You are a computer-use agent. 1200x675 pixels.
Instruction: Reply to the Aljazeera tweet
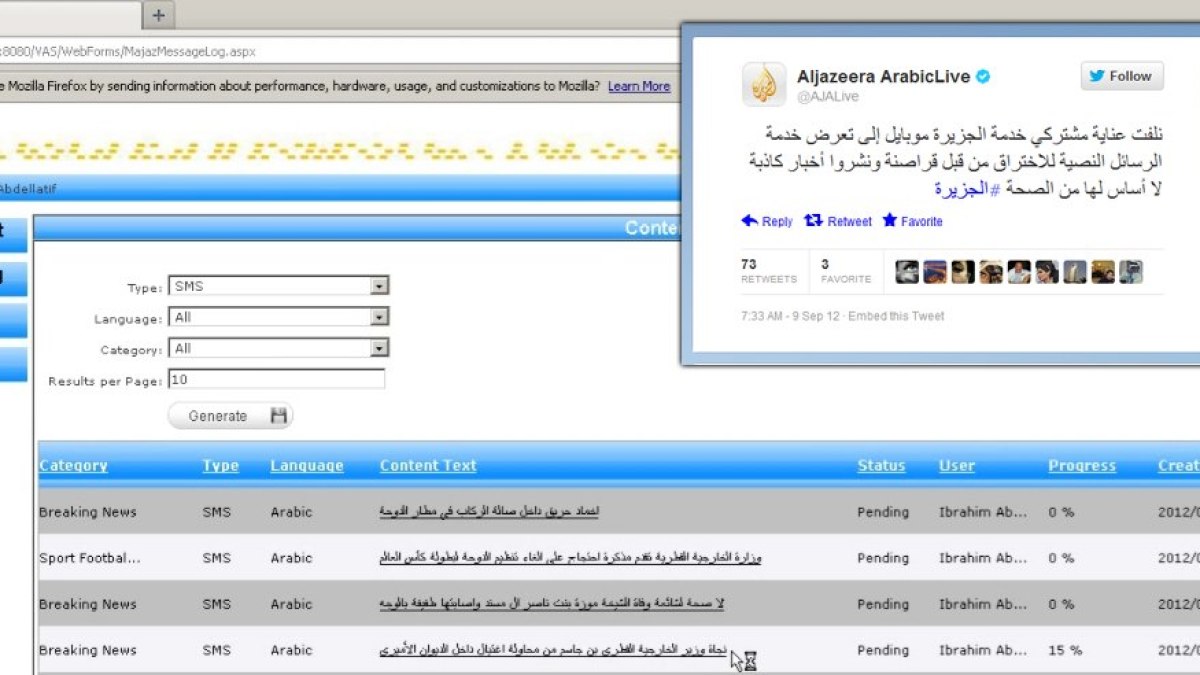767,221
